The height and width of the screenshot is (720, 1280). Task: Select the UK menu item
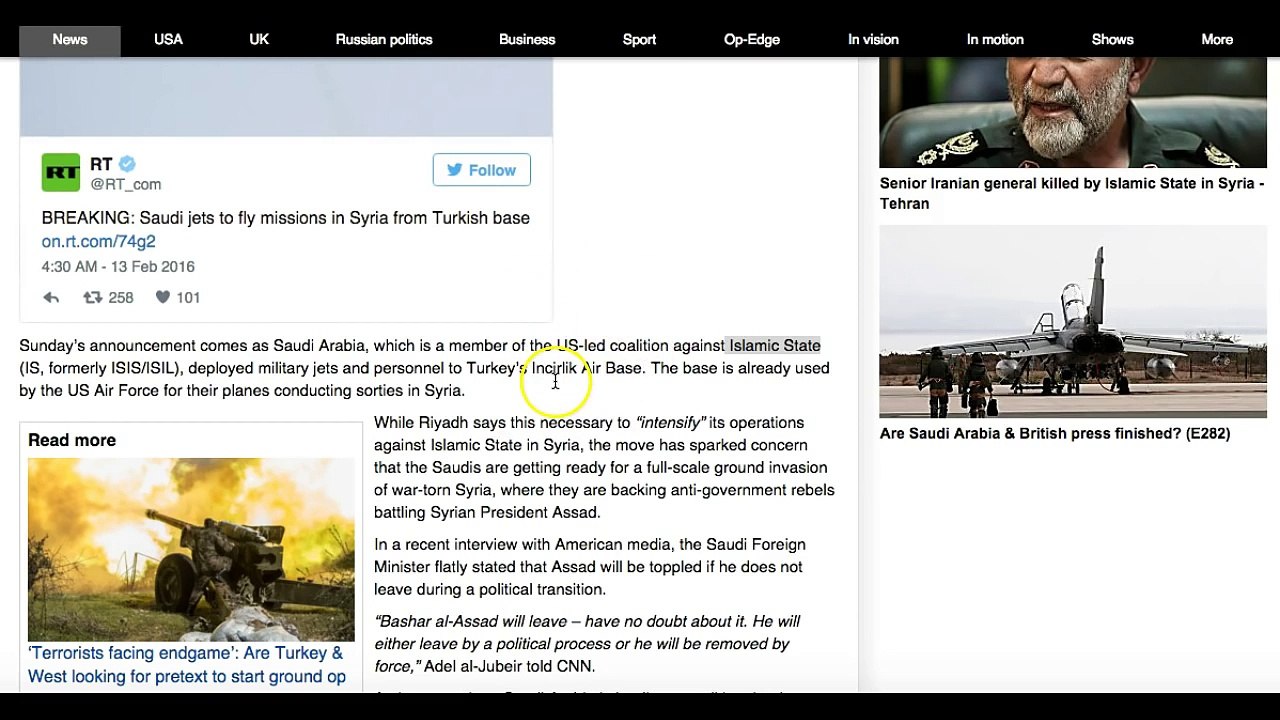pos(259,39)
